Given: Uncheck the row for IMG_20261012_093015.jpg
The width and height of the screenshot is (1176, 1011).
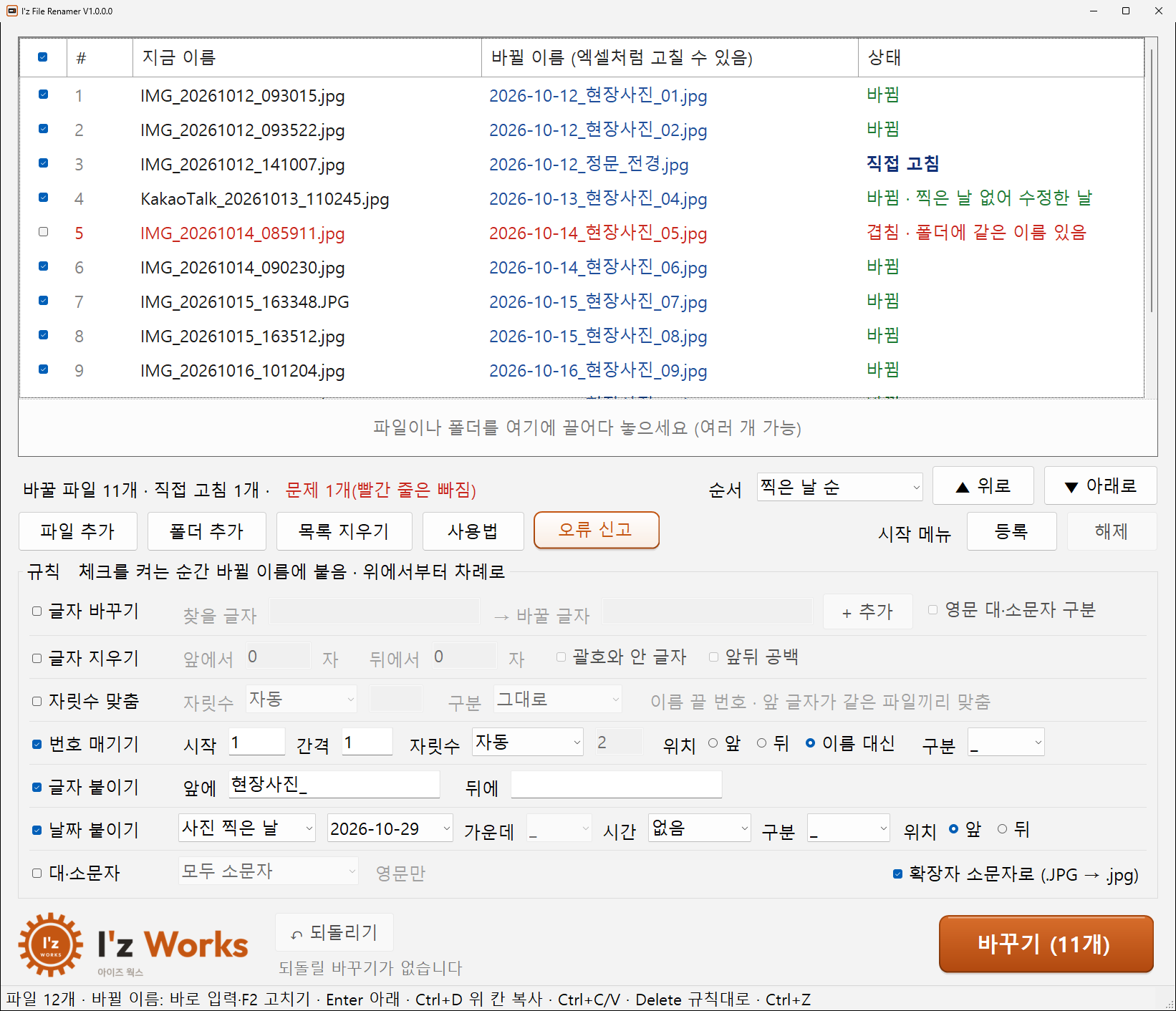Looking at the screenshot, I should click(x=43, y=95).
